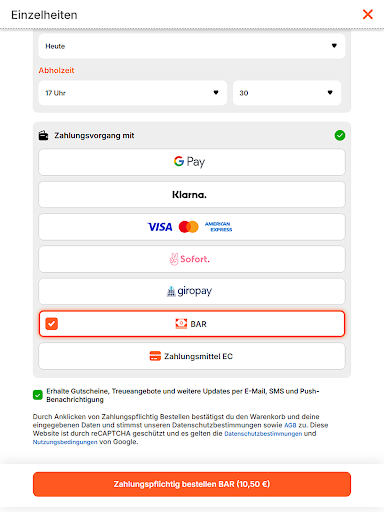The height and width of the screenshot is (512, 384).
Task: Choose Klarna as payment method
Action: pos(192,194)
